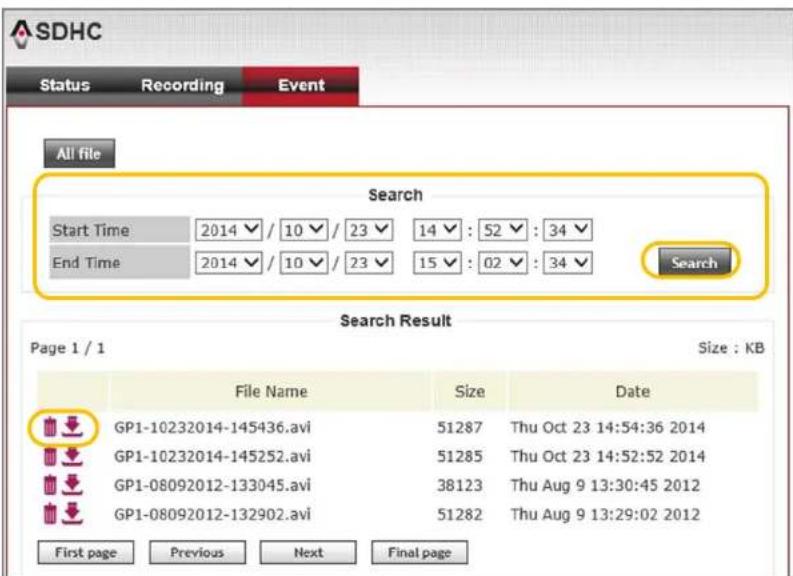Image resolution: width=793 pixels, height=576 pixels.
Task: Jump to Final page
Action: tap(419, 552)
